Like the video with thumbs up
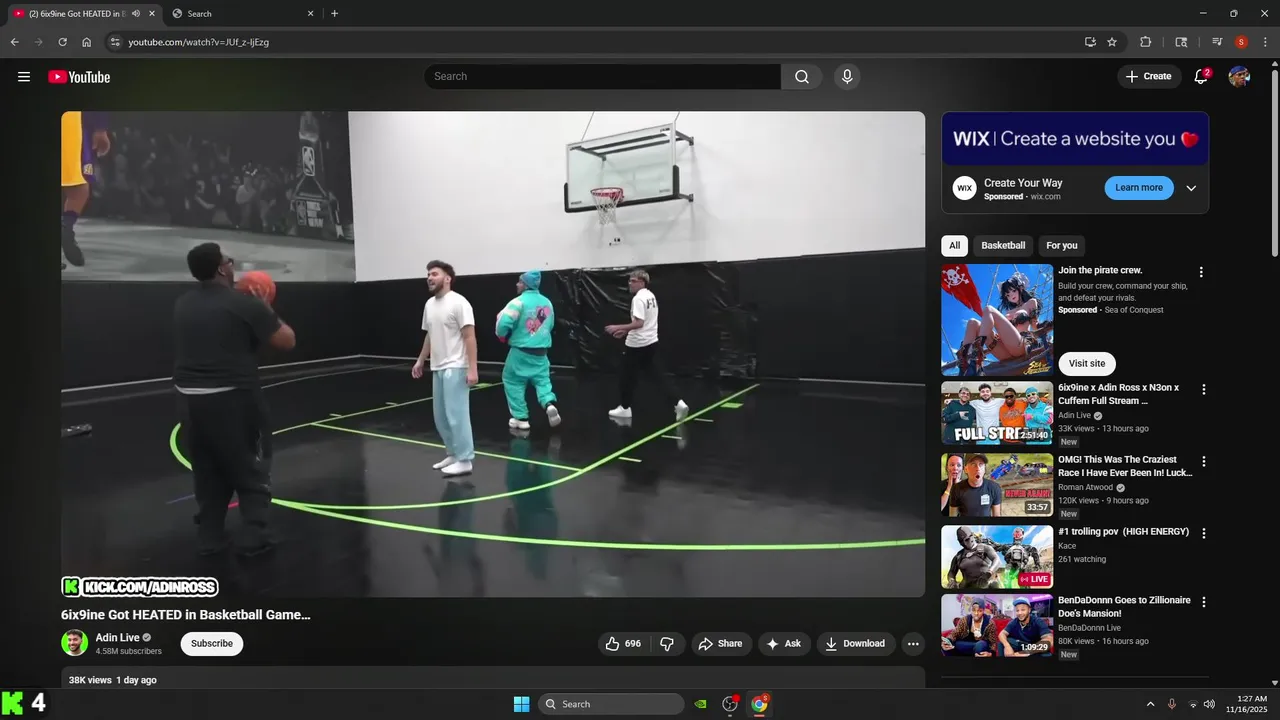The height and width of the screenshot is (720, 1280). tap(623, 644)
